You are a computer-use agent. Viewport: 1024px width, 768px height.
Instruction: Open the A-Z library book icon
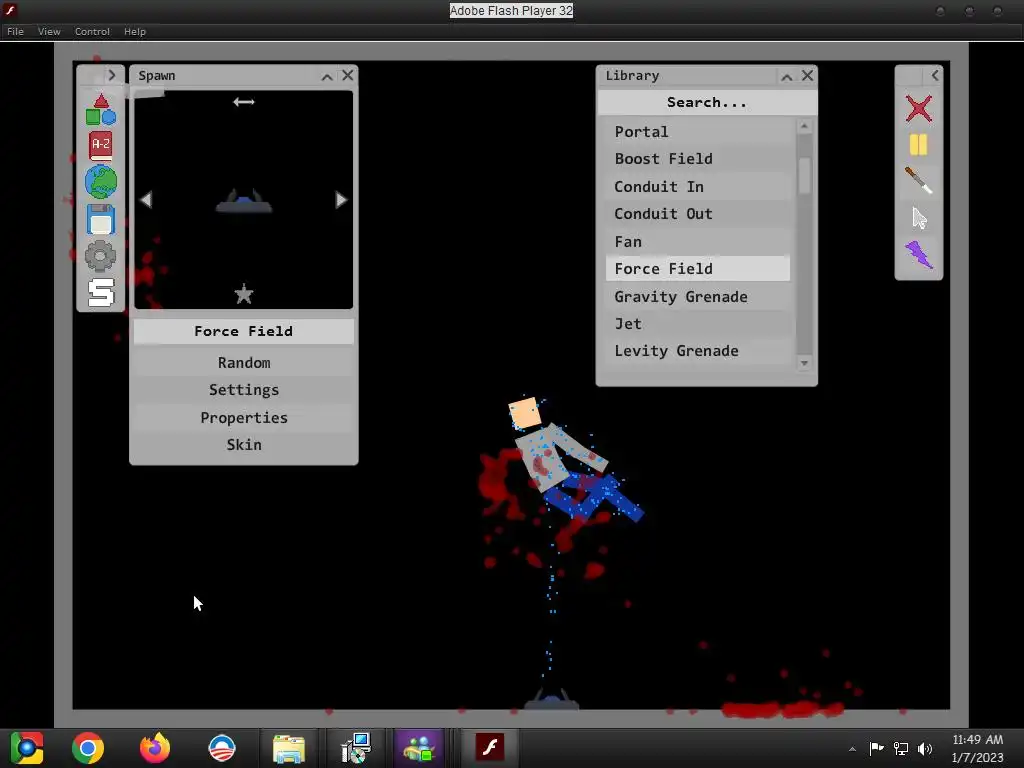click(x=101, y=146)
